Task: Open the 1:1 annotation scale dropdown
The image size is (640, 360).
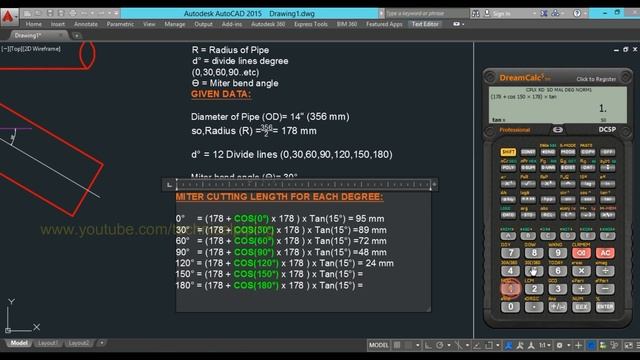Action: (x=544, y=345)
